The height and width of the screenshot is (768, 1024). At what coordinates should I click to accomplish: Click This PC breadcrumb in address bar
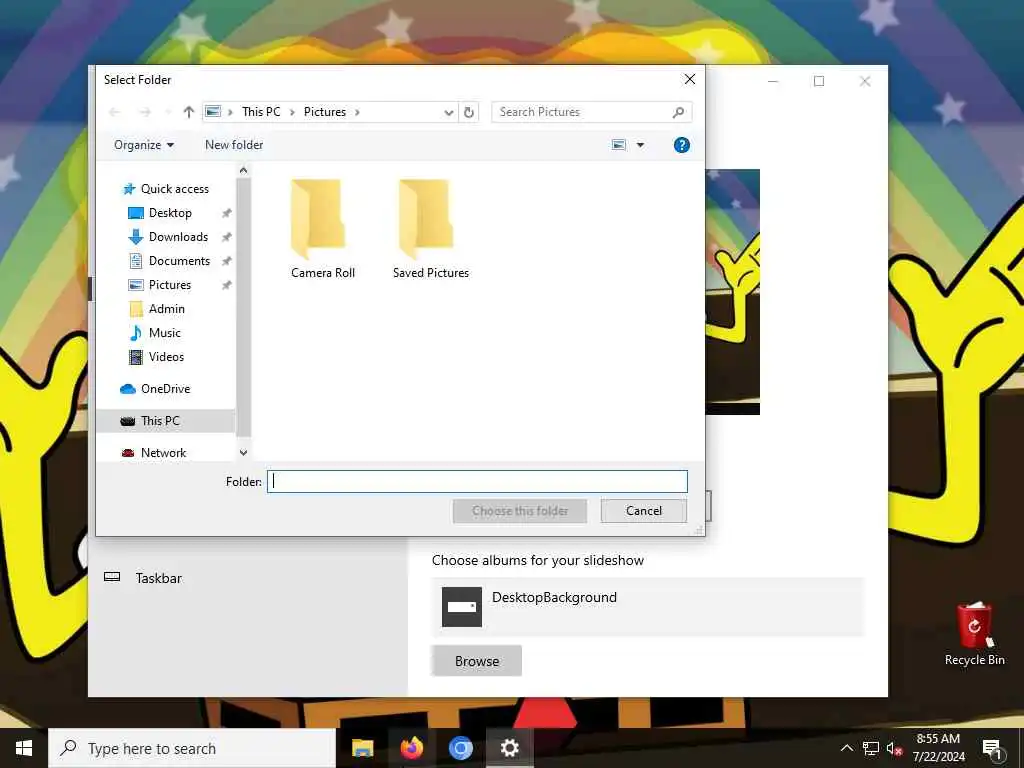(261, 112)
